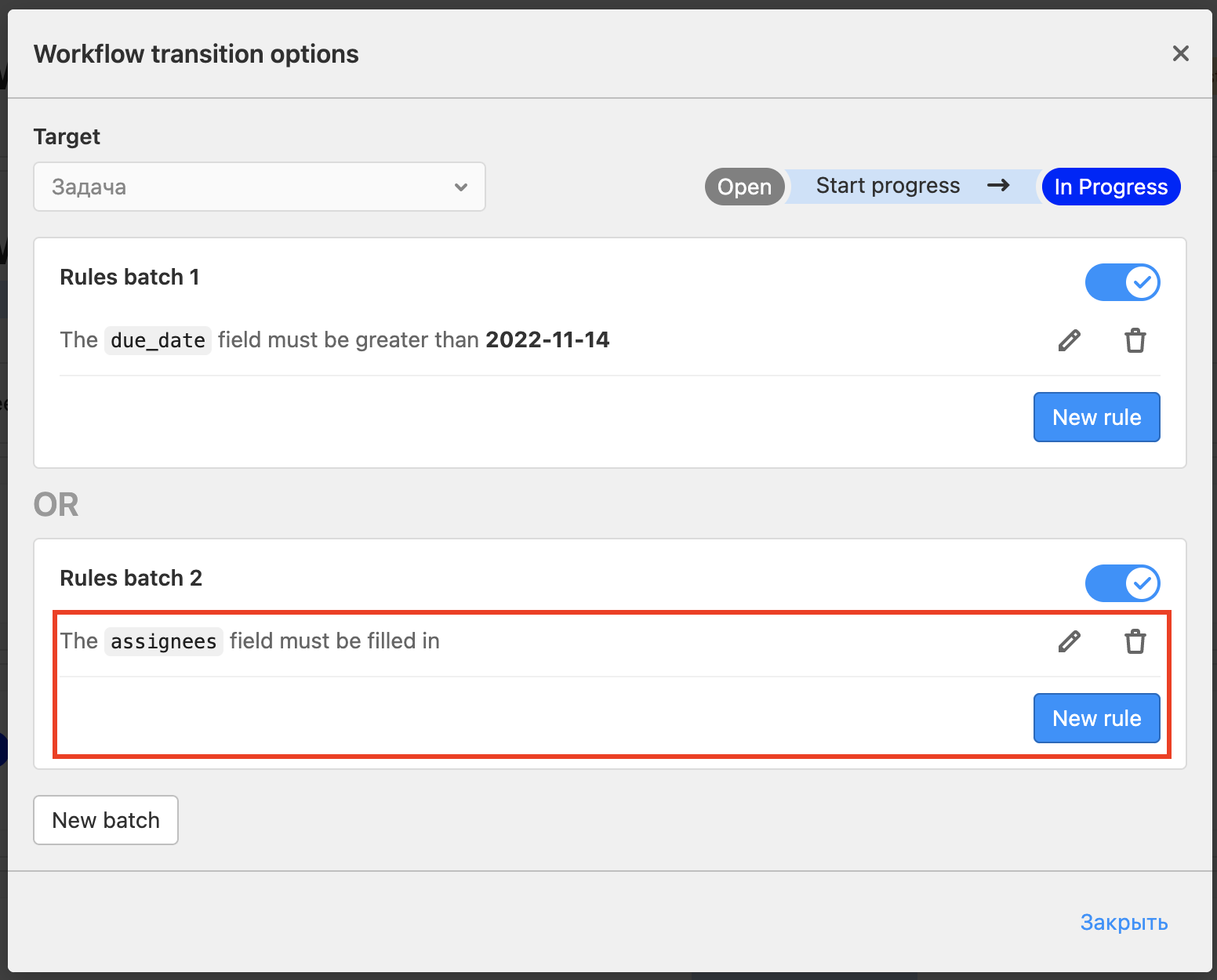Click the due_date field tag
The width and height of the screenshot is (1217, 980).
pos(158,340)
